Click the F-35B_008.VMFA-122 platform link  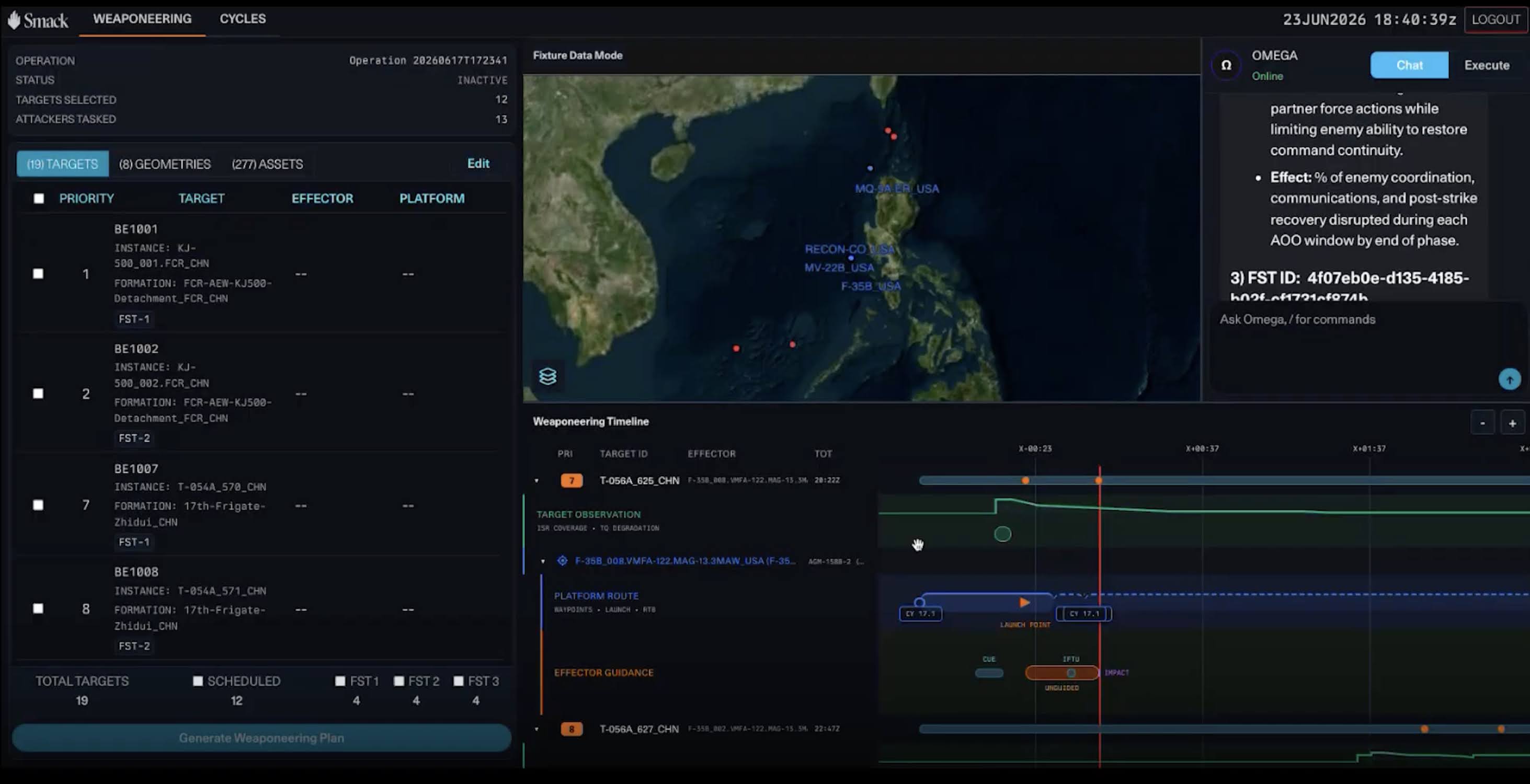(685, 561)
